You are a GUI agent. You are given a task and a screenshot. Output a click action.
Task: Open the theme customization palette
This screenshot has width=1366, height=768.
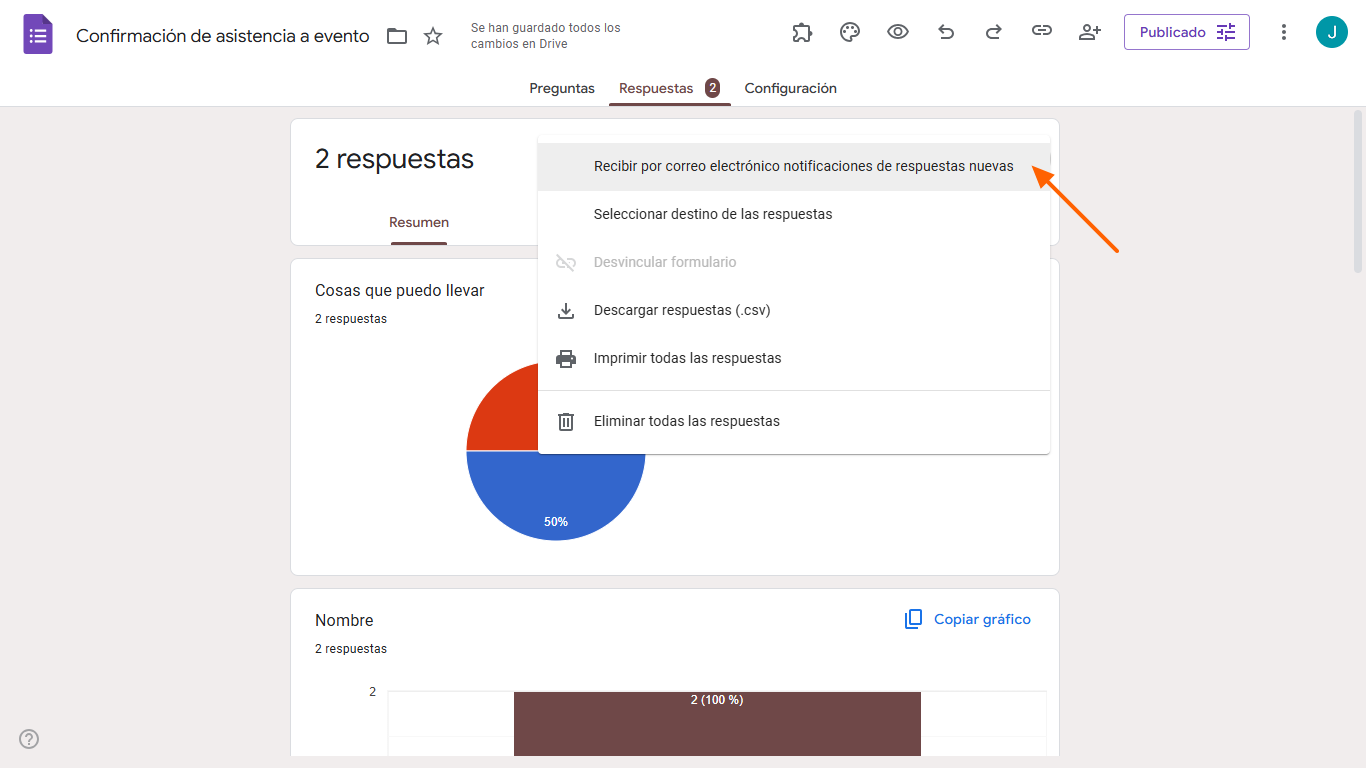pos(850,32)
